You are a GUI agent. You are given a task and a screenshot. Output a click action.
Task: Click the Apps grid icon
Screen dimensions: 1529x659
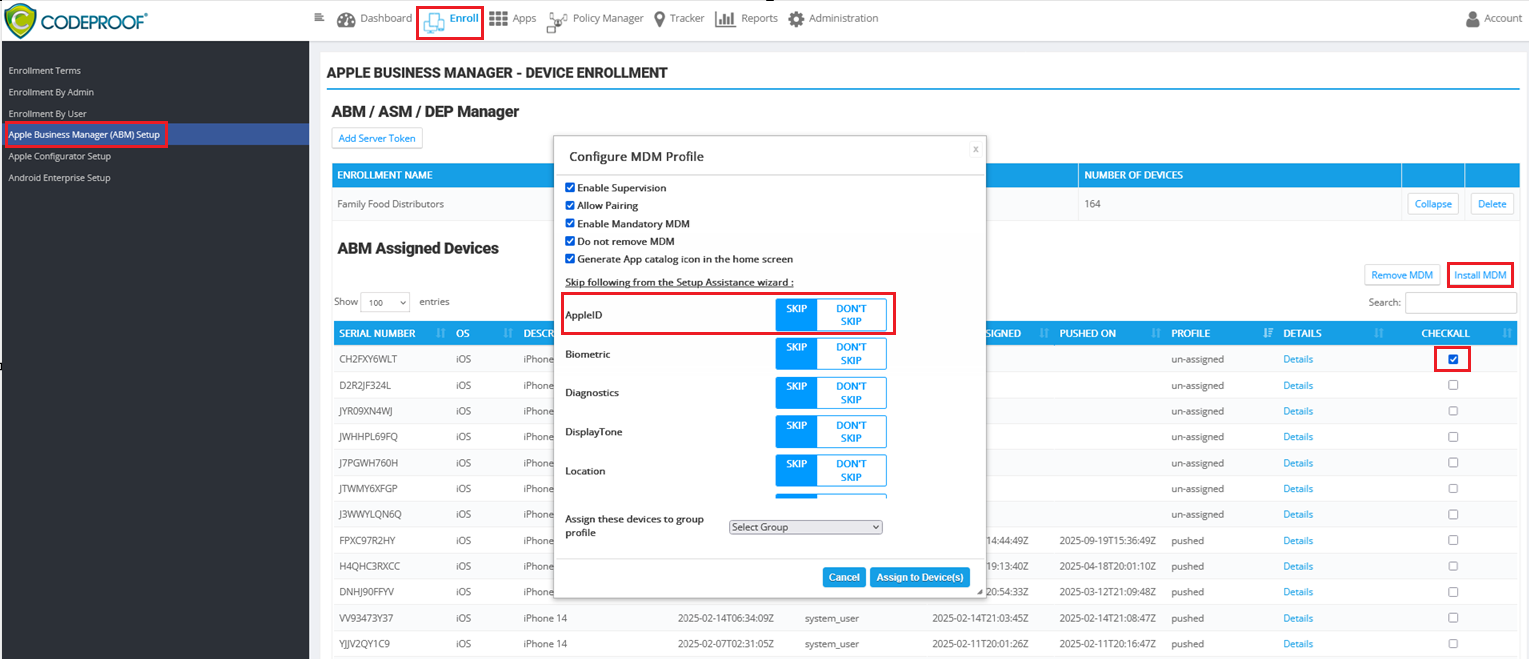498,19
